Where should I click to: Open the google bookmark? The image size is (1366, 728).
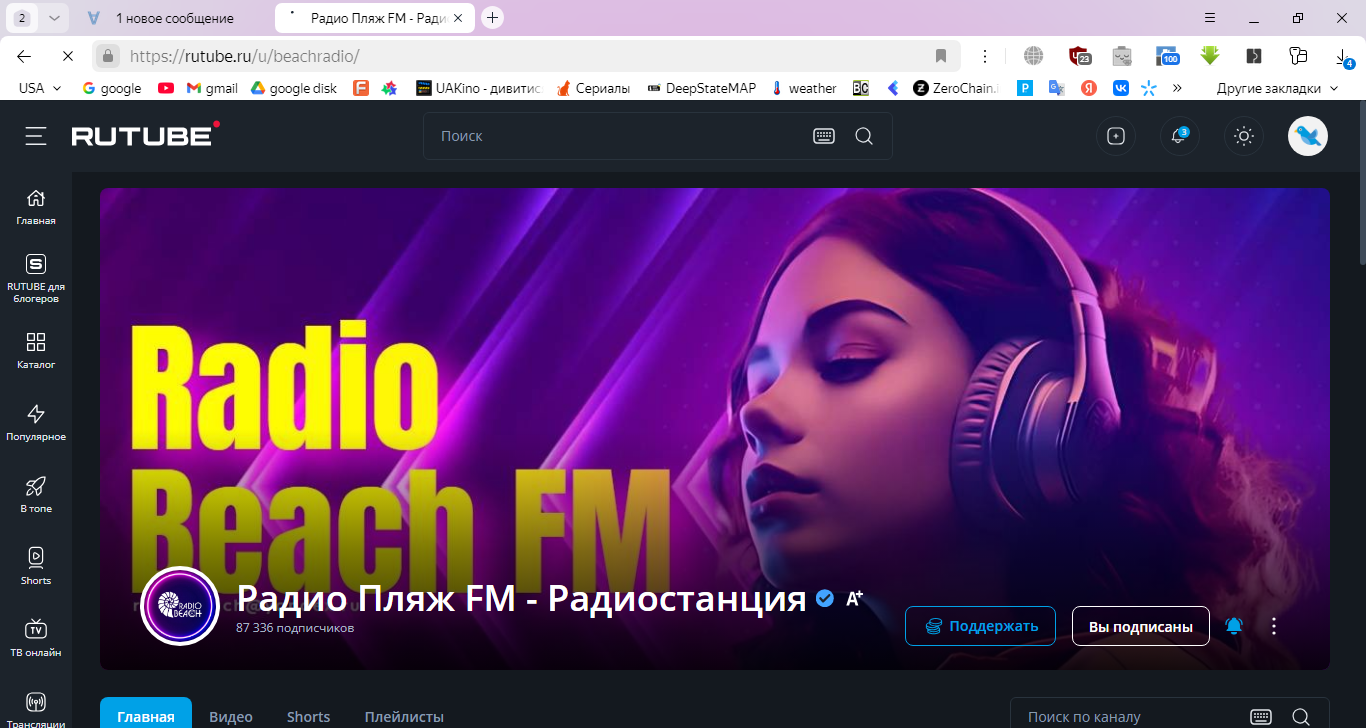[x=112, y=88]
